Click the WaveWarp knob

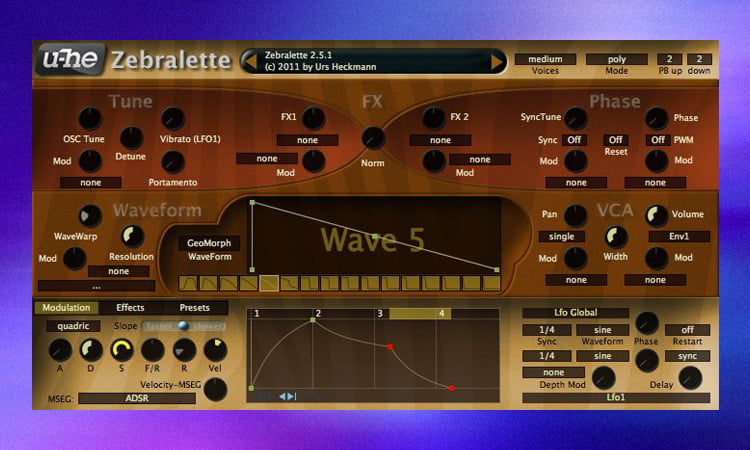click(x=90, y=215)
